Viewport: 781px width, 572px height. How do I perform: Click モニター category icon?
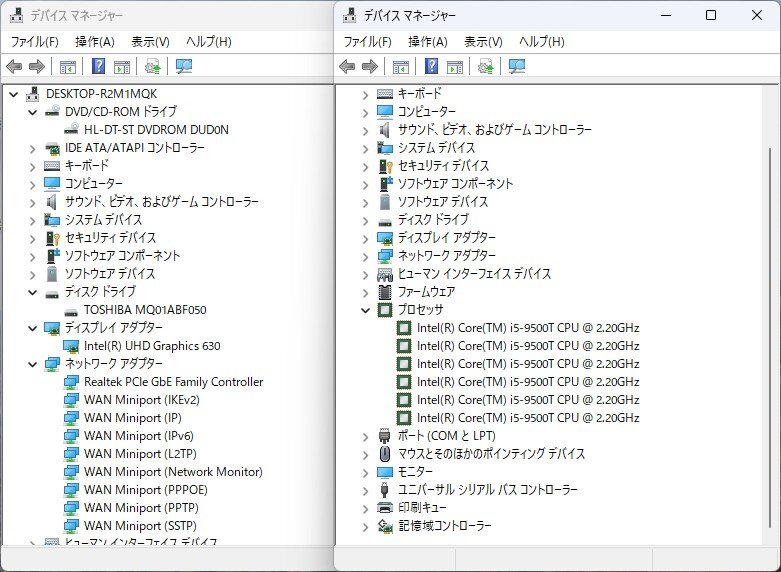[385, 471]
